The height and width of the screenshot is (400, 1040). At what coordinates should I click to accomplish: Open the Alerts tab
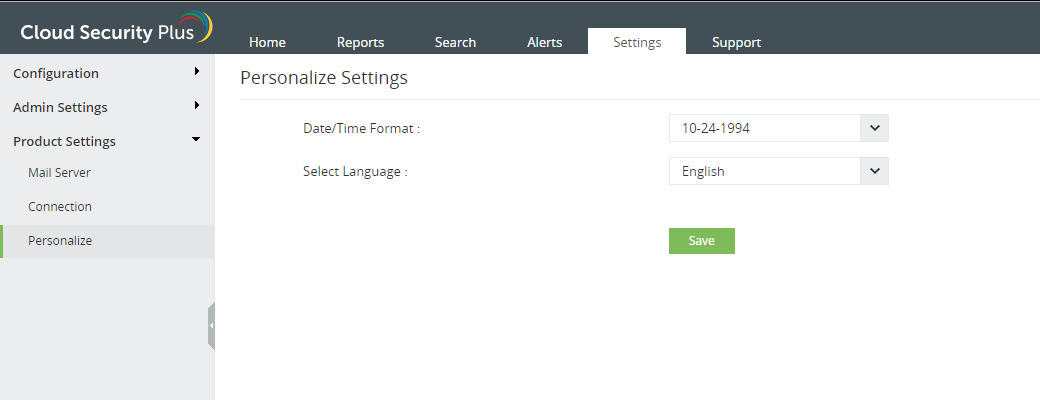tap(544, 42)
